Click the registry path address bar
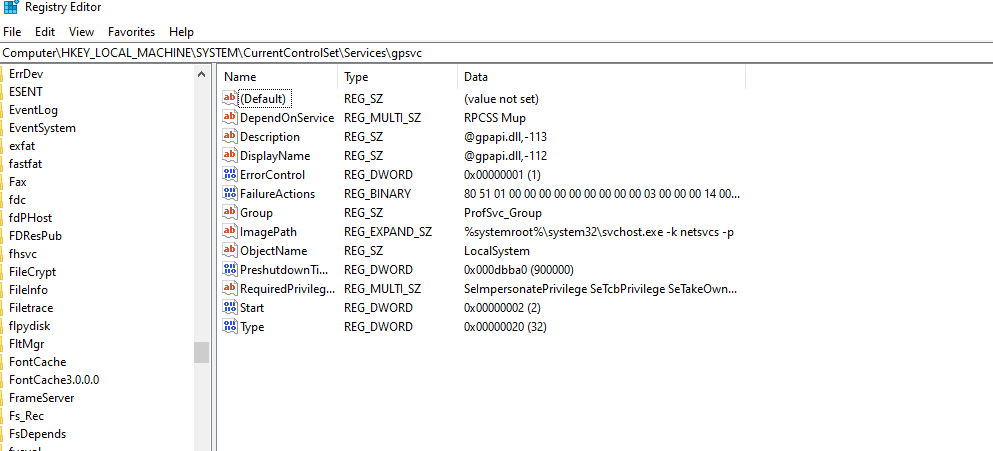Screen dimensions: 993x451 coord(496,53)
